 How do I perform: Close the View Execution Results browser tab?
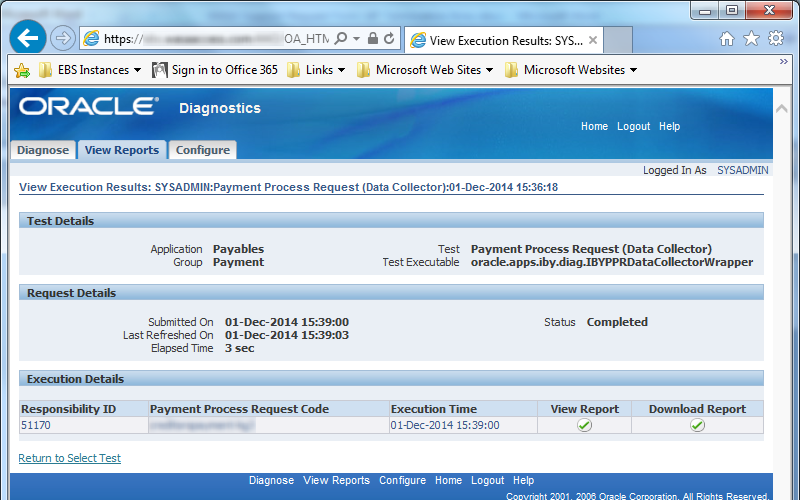pos(593,40)
